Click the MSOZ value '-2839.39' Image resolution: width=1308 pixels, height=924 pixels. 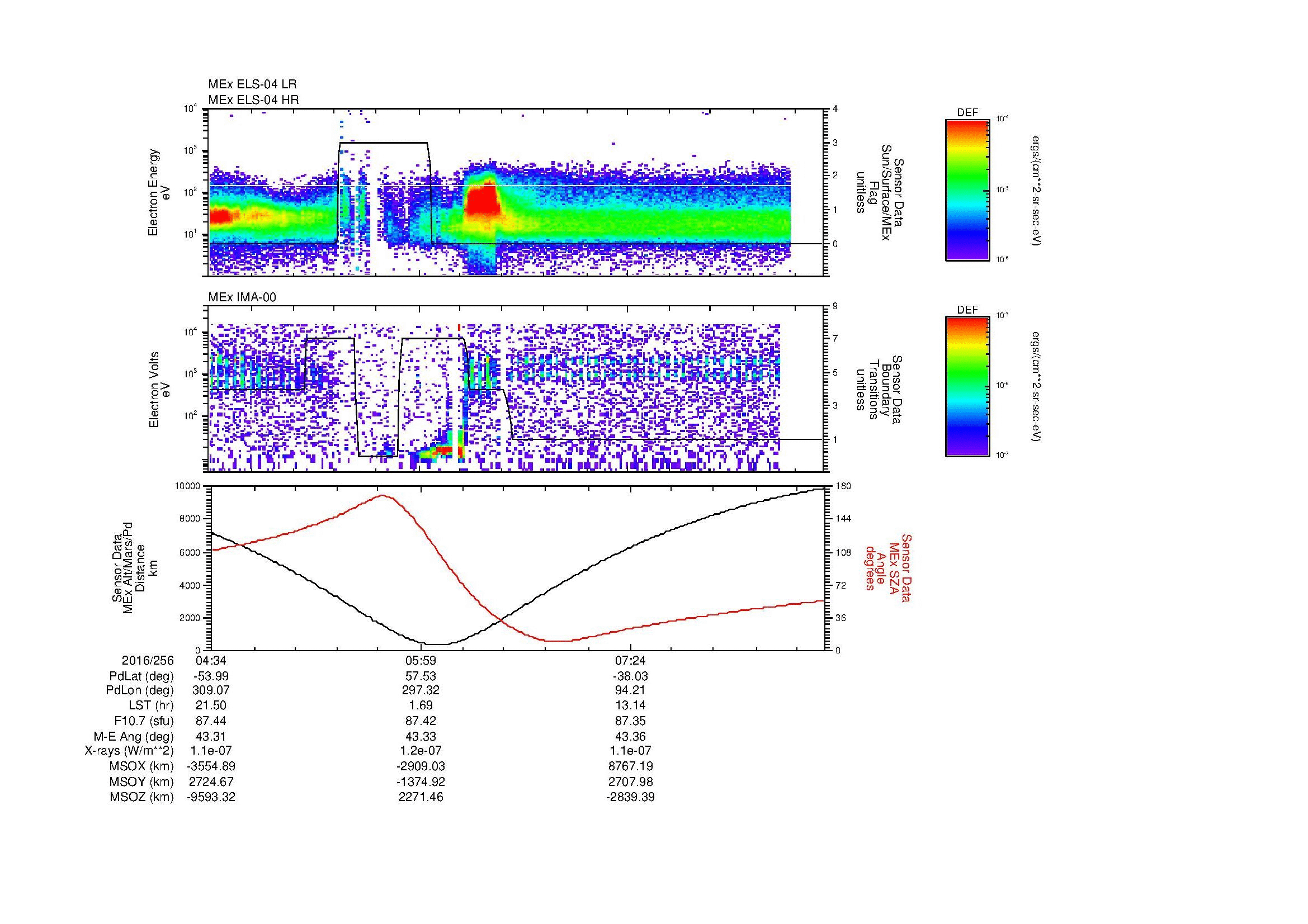(x=631, y=797)
